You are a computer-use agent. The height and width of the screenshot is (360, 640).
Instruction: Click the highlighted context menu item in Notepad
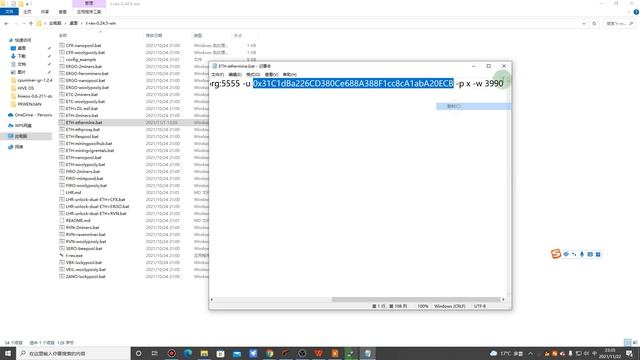473,106
